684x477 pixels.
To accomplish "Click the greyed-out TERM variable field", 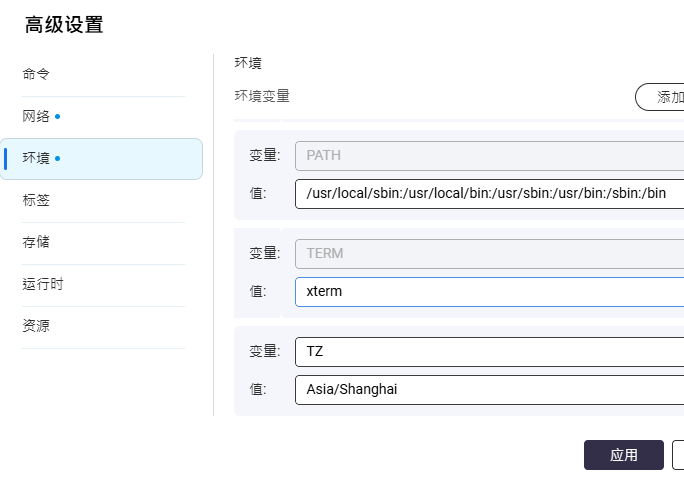I will [489, 254].
